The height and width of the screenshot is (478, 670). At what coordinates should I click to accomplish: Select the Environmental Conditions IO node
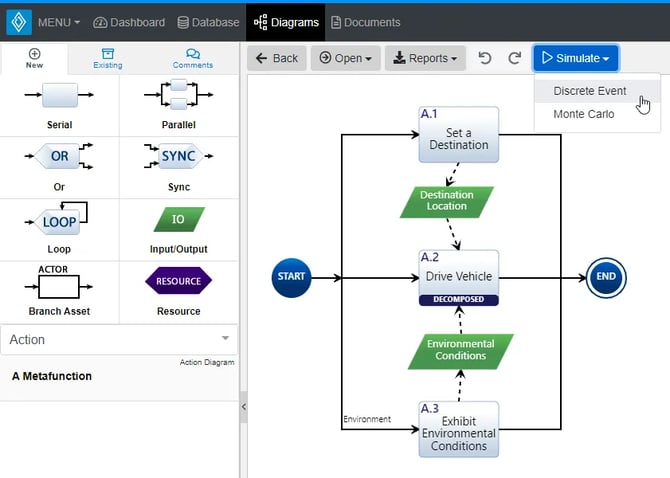[461, 351]
